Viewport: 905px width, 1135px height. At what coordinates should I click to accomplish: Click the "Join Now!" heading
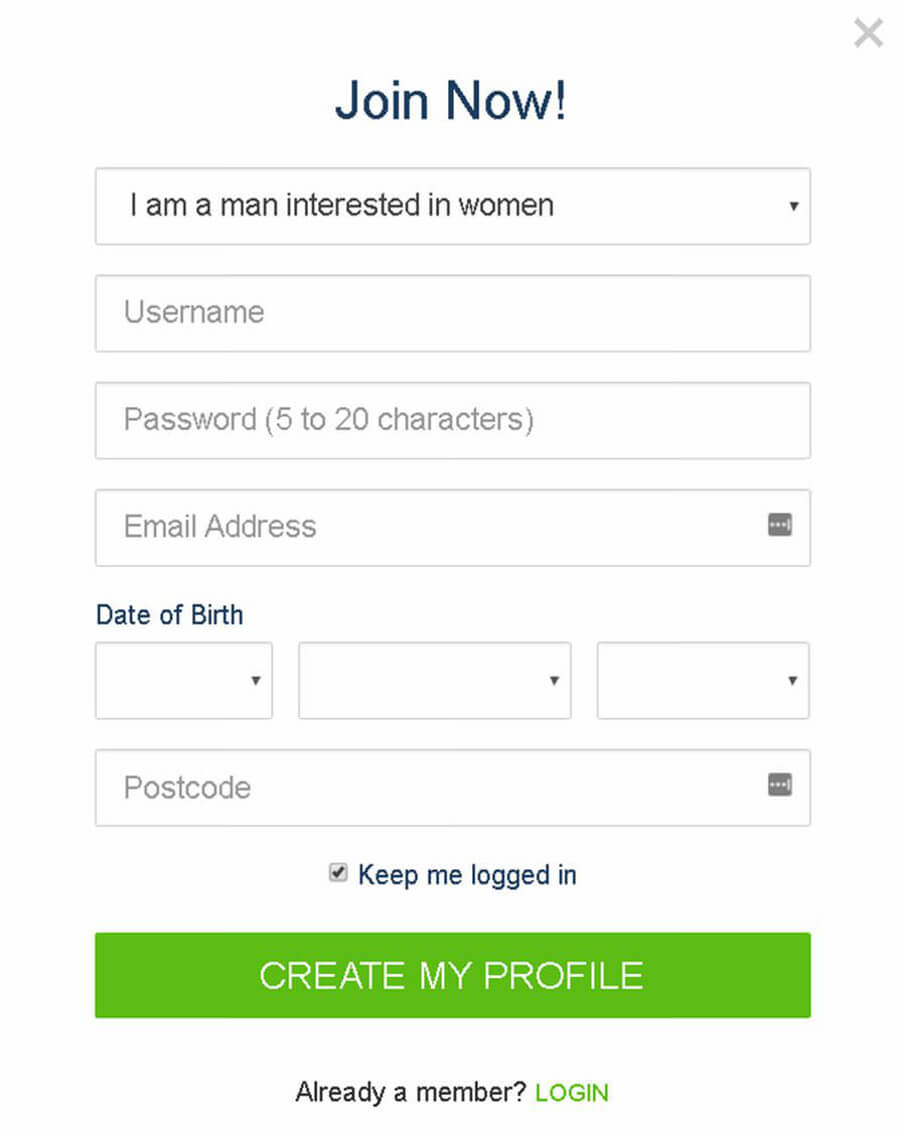coord(451,101)
